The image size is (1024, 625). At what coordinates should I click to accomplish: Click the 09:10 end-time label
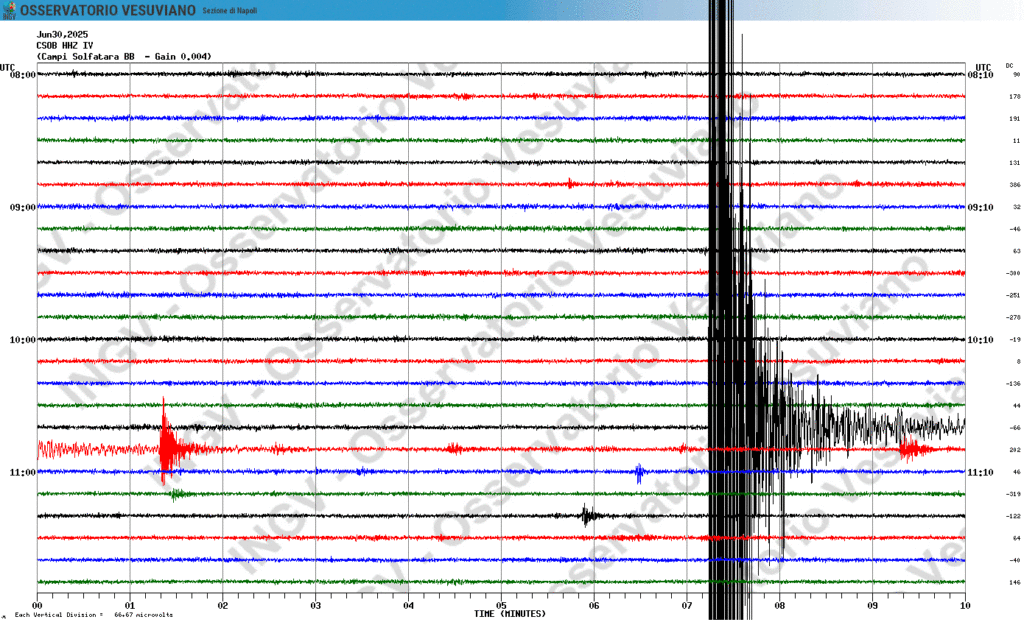pyautogui.click(x=980, y=208)
